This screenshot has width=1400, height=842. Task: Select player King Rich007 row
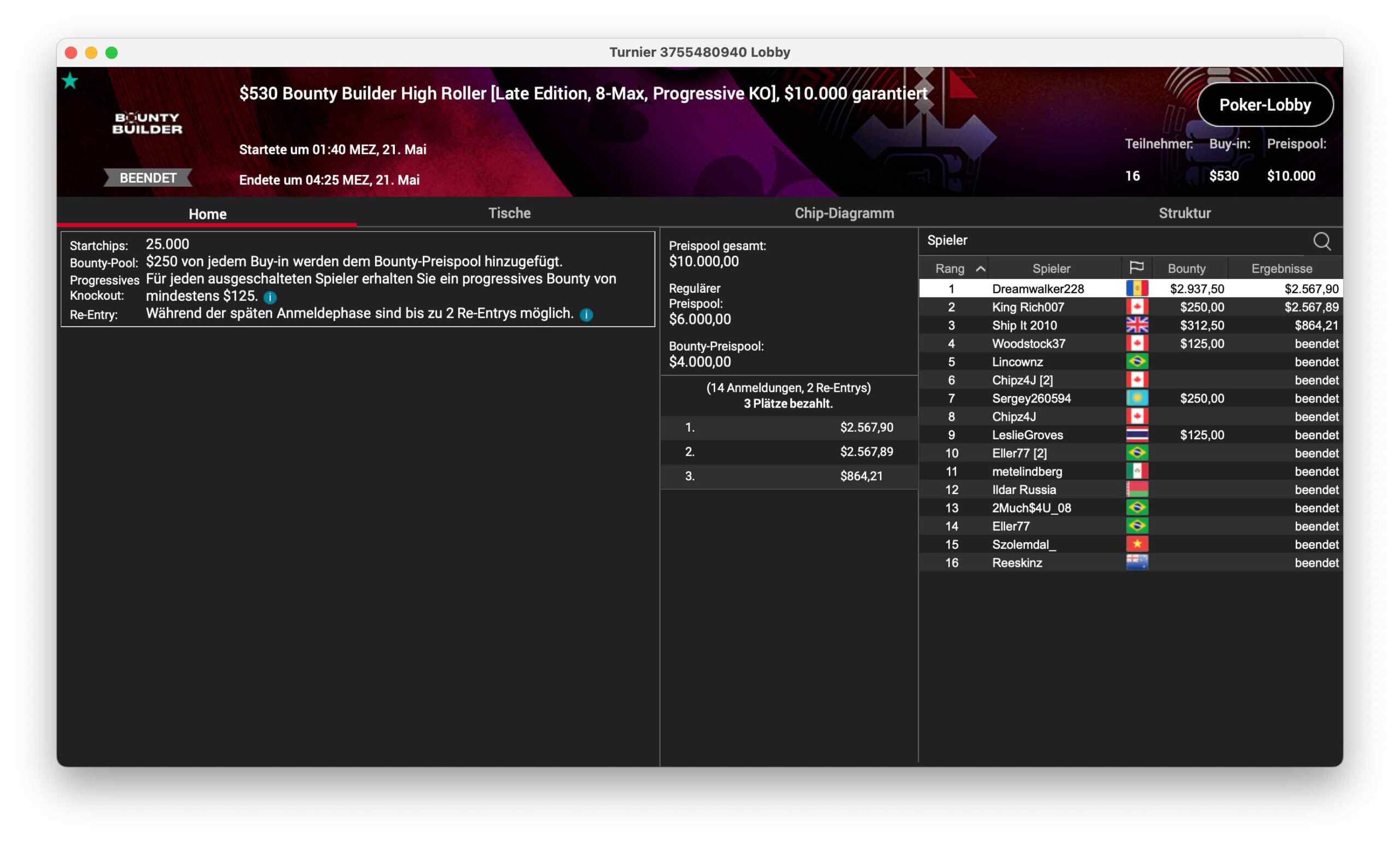coord(1028,307)
